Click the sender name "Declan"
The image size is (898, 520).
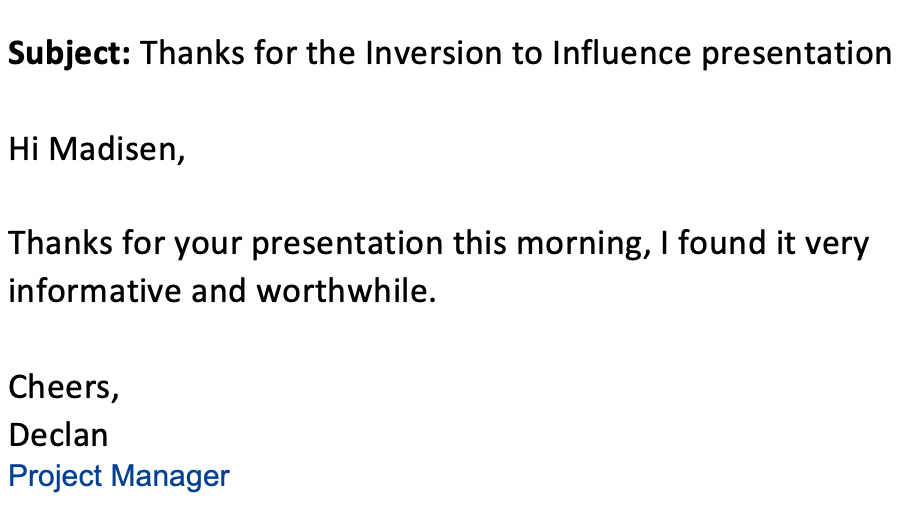tap(58, 435)
